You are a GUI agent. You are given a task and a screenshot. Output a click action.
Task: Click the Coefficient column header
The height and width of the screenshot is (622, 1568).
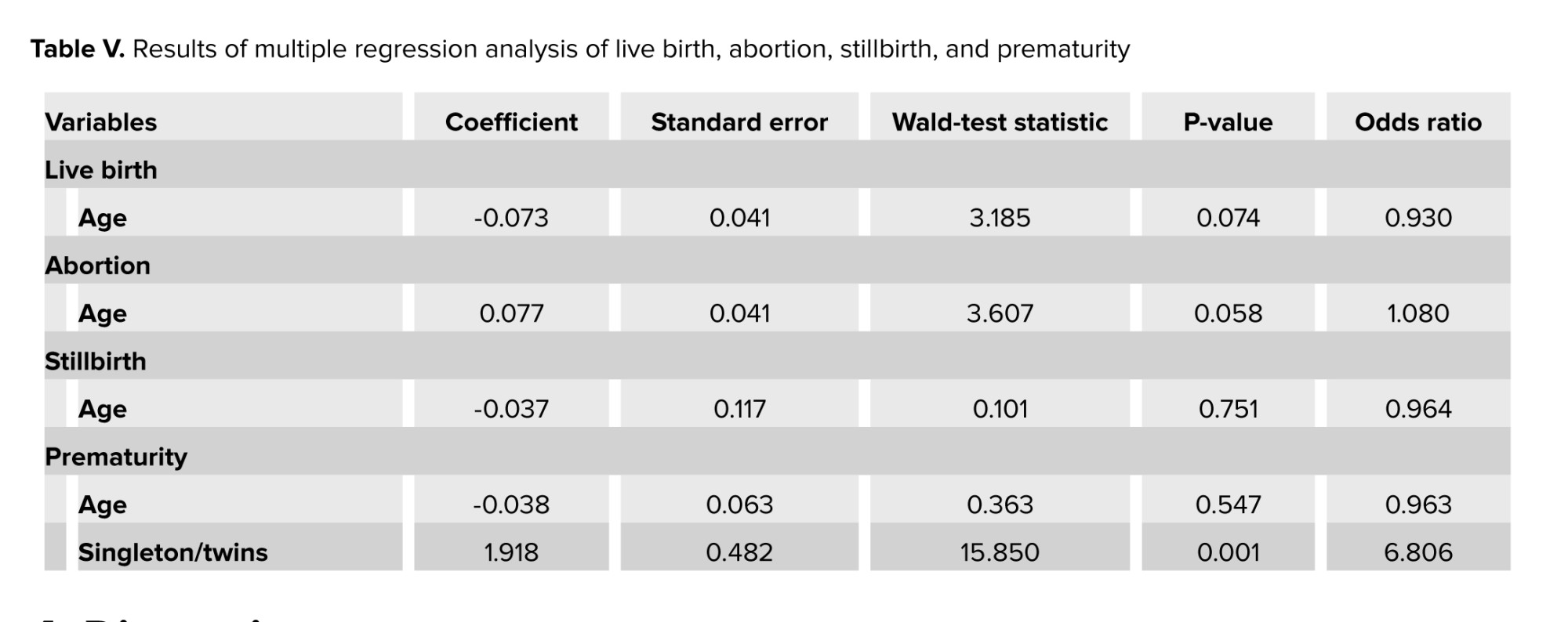tap(511, 122)
